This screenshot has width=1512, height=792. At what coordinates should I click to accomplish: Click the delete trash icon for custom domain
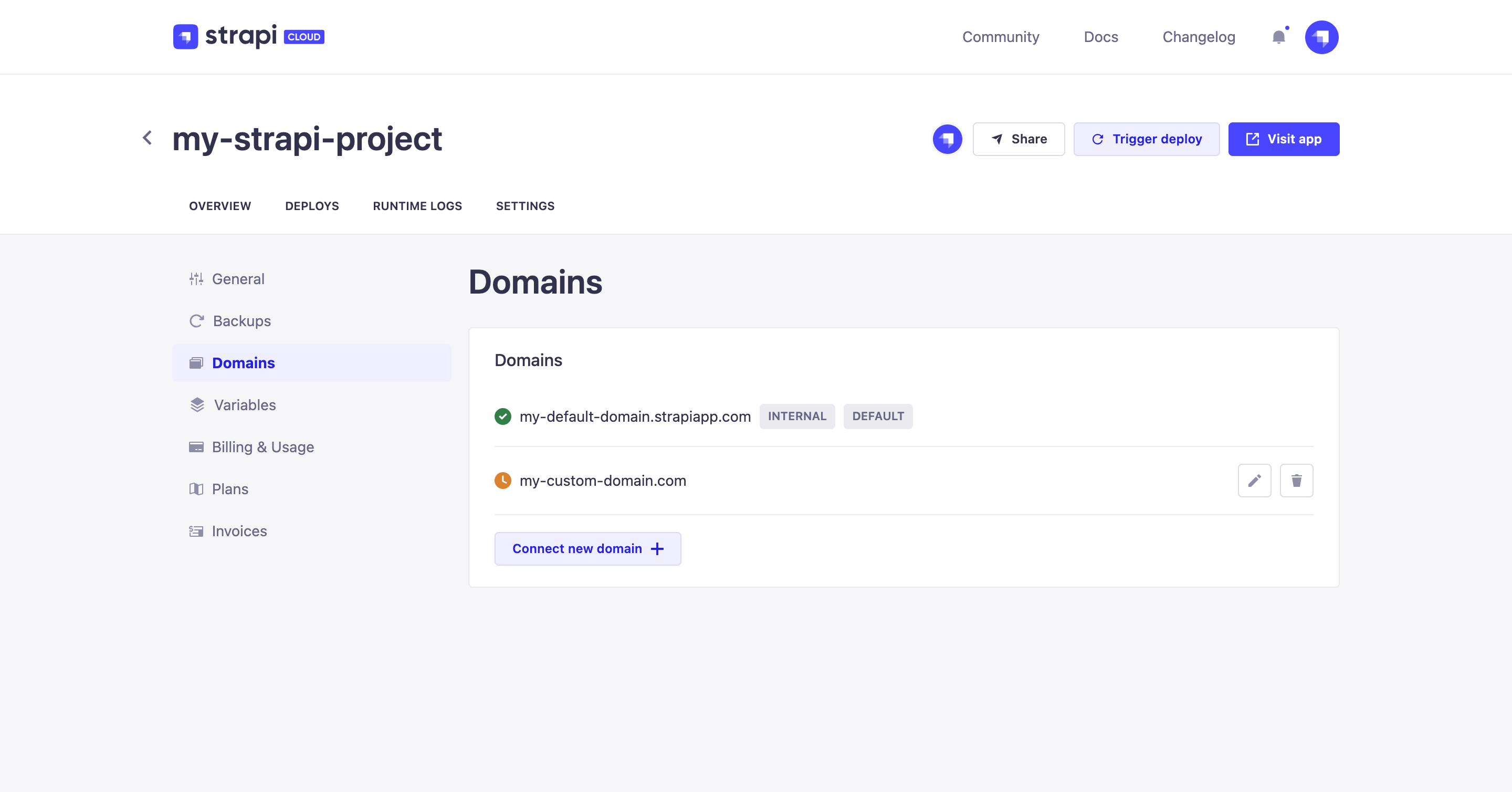[x=1296, y=480]
